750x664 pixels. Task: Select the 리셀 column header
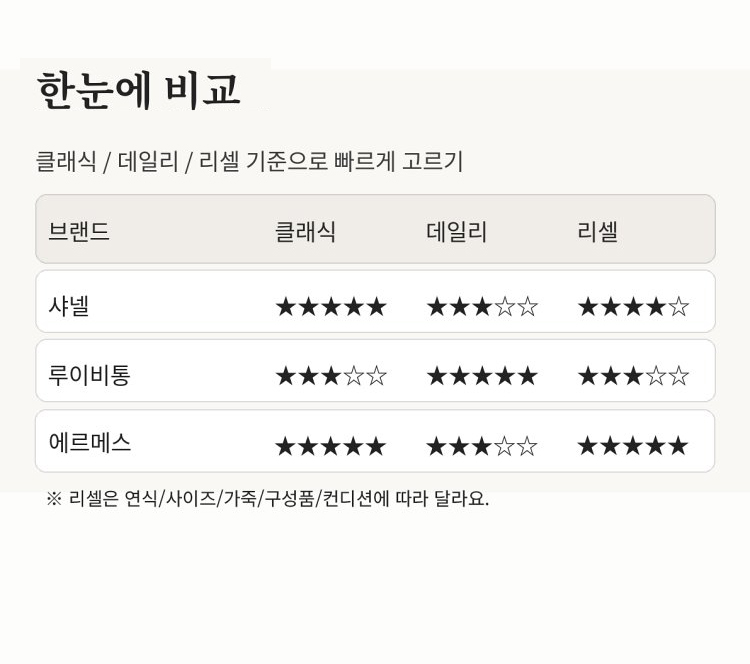(x=597, y=232)
